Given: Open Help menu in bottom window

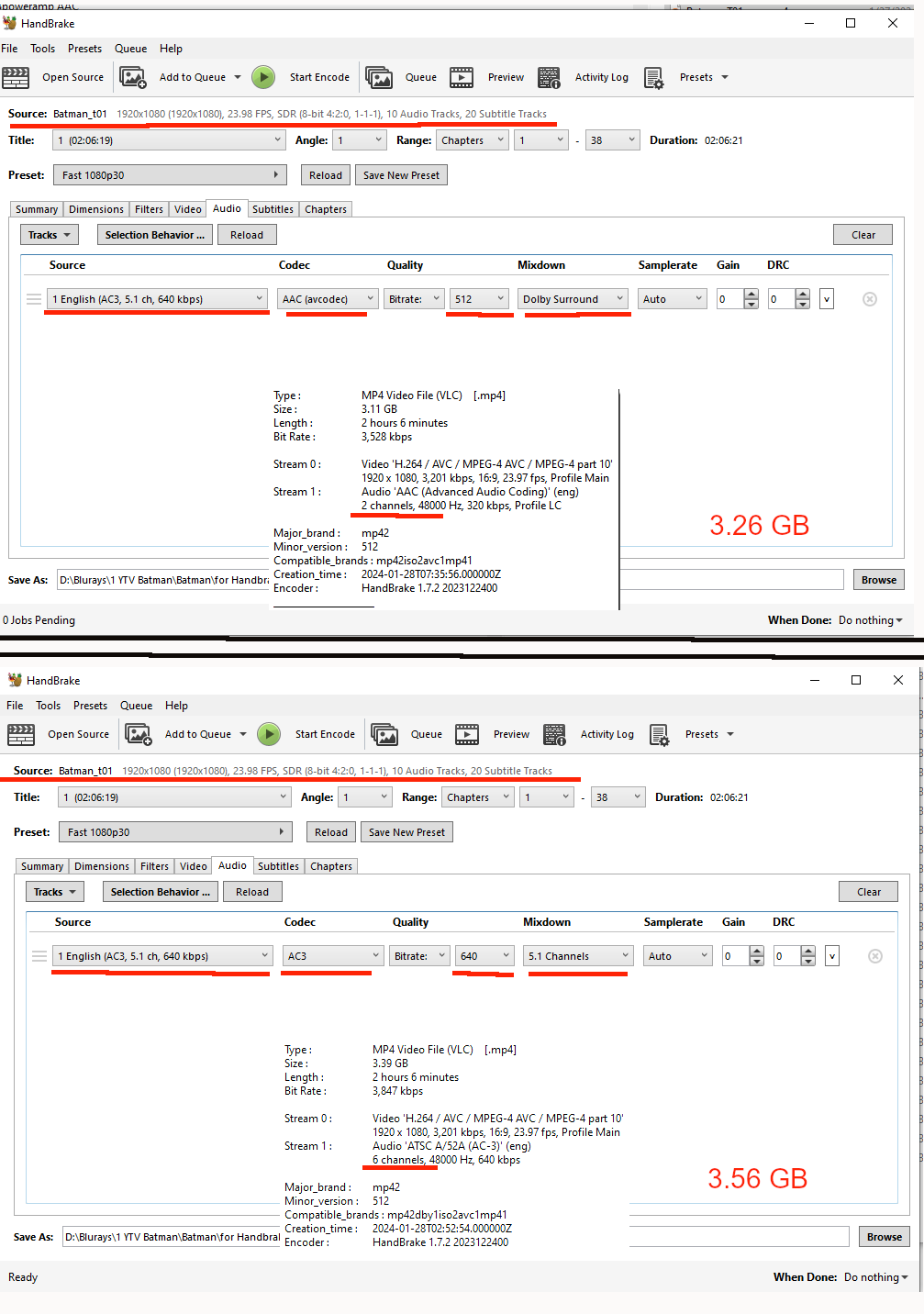Looking at the screenshot, I should pos(176,706).
